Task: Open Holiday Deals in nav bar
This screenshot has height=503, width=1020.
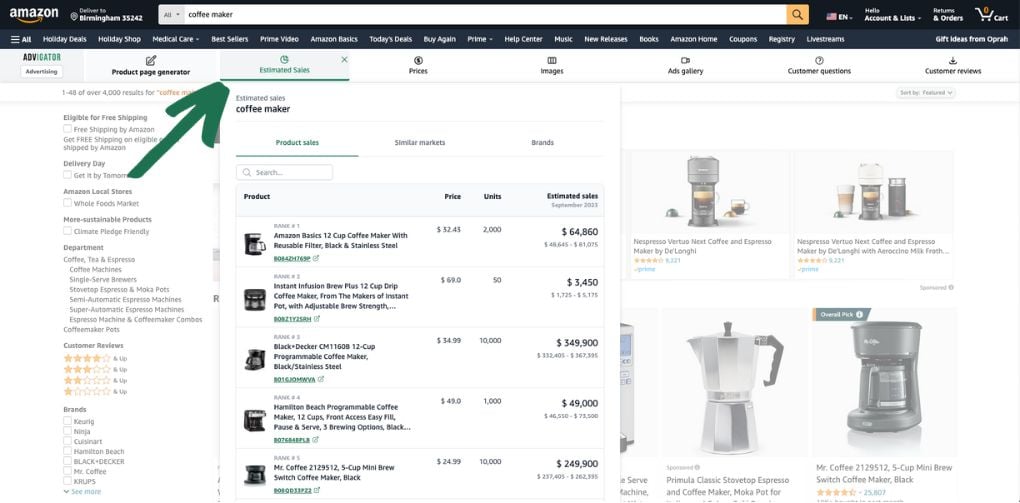Action: click(x=64, y=39)
